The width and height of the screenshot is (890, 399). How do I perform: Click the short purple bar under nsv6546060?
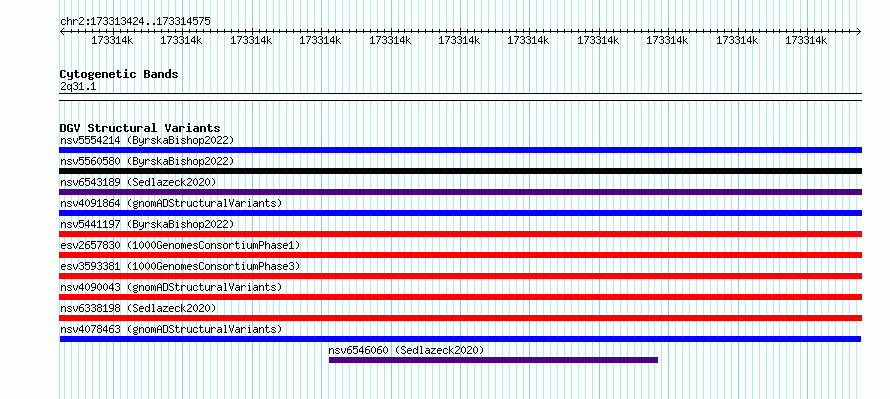point(493,360)
